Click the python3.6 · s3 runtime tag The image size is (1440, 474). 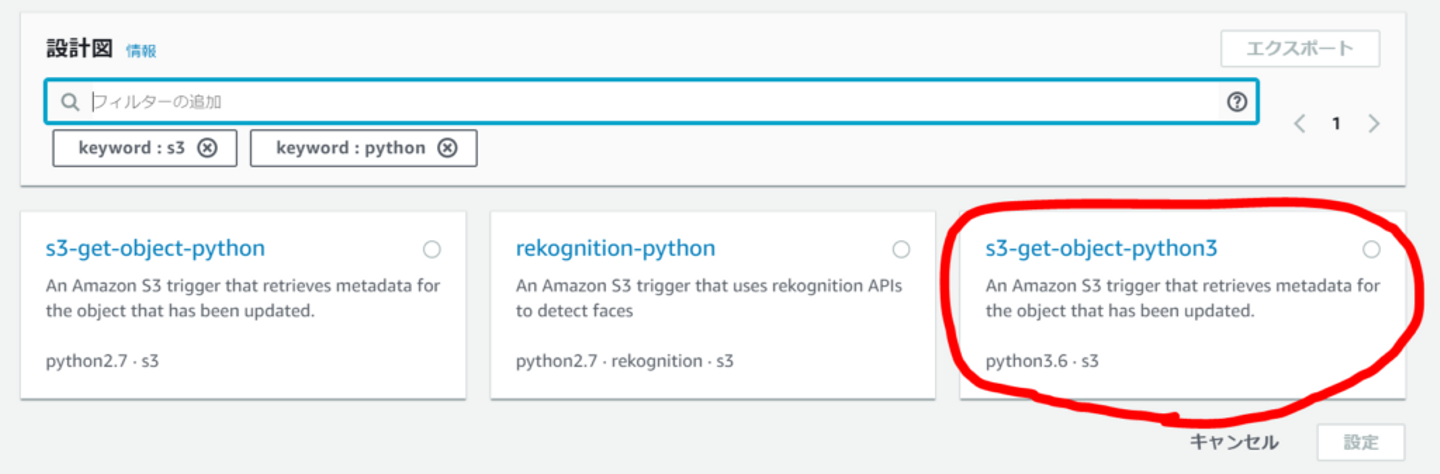(1042, 360)
